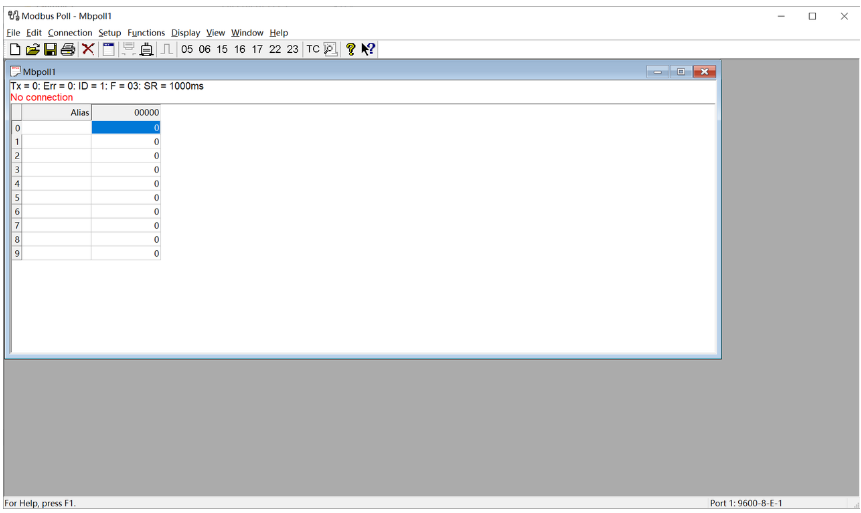Screen dimensions: 861x513
Task: Open the read/write definition window icon
Action: (109, 49)
